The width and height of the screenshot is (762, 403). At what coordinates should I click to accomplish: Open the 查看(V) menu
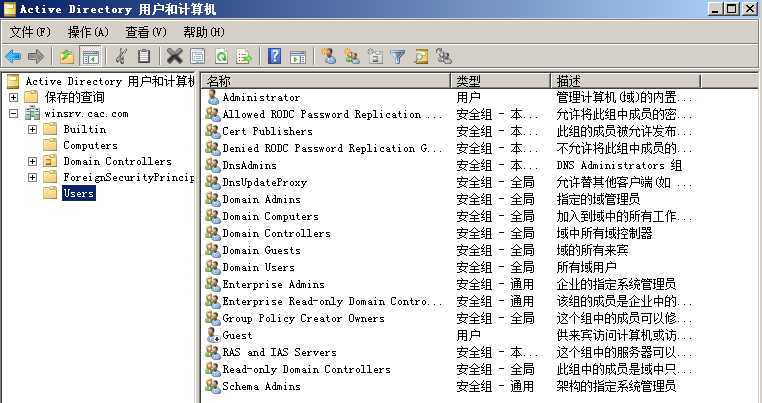146,33
